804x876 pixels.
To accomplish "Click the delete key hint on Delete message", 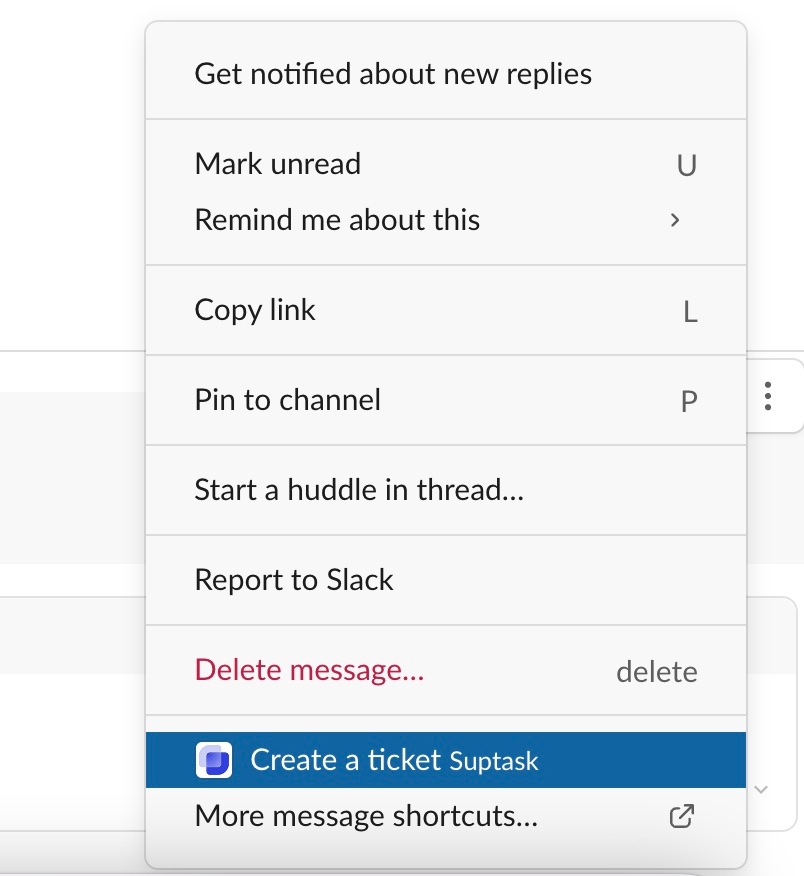I will [x=656, y=671].
